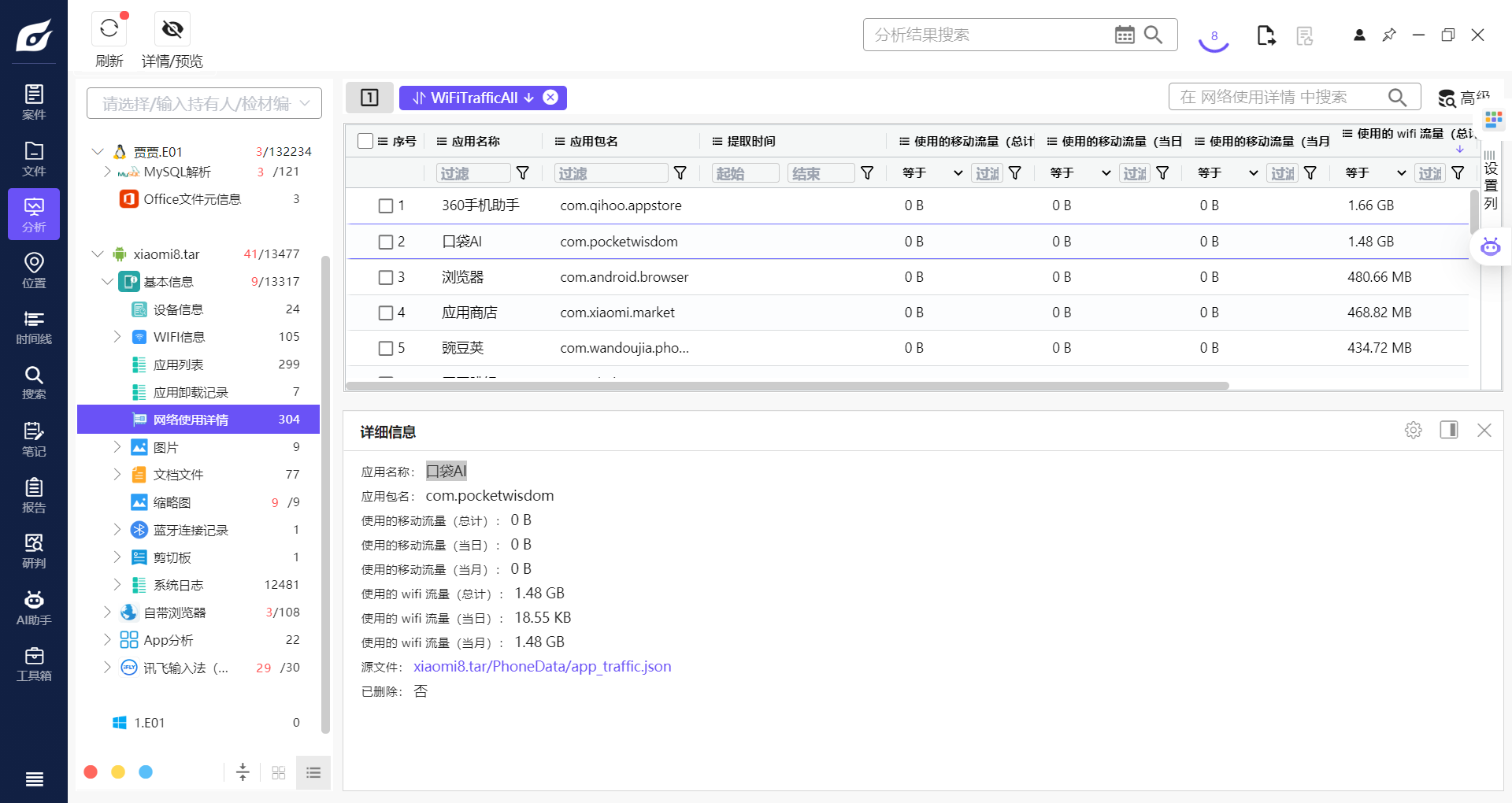Open the 搜索 search sidebar section

click(x=34, y=383)
